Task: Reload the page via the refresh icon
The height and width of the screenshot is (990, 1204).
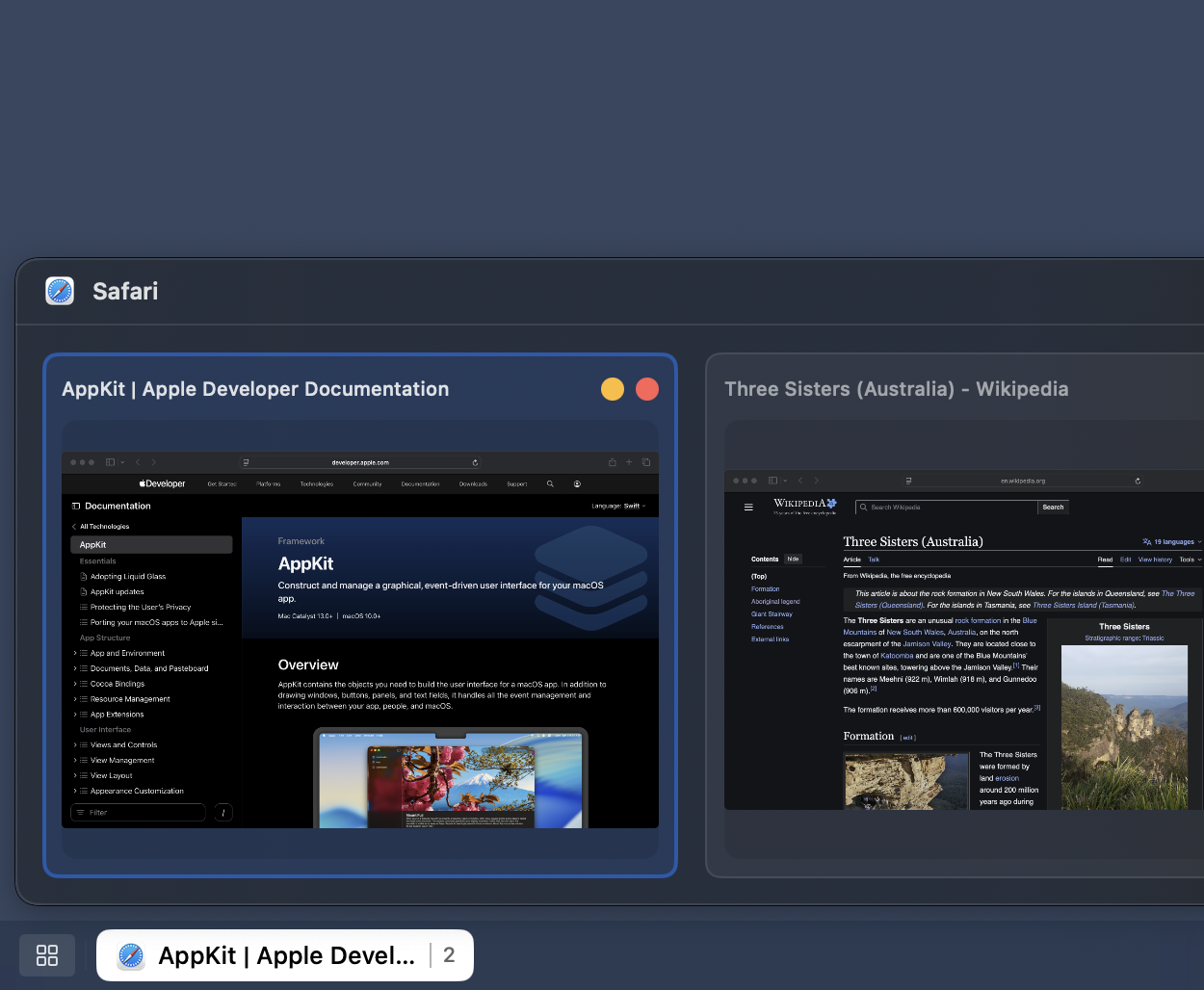Action: (x=475, y=463)
